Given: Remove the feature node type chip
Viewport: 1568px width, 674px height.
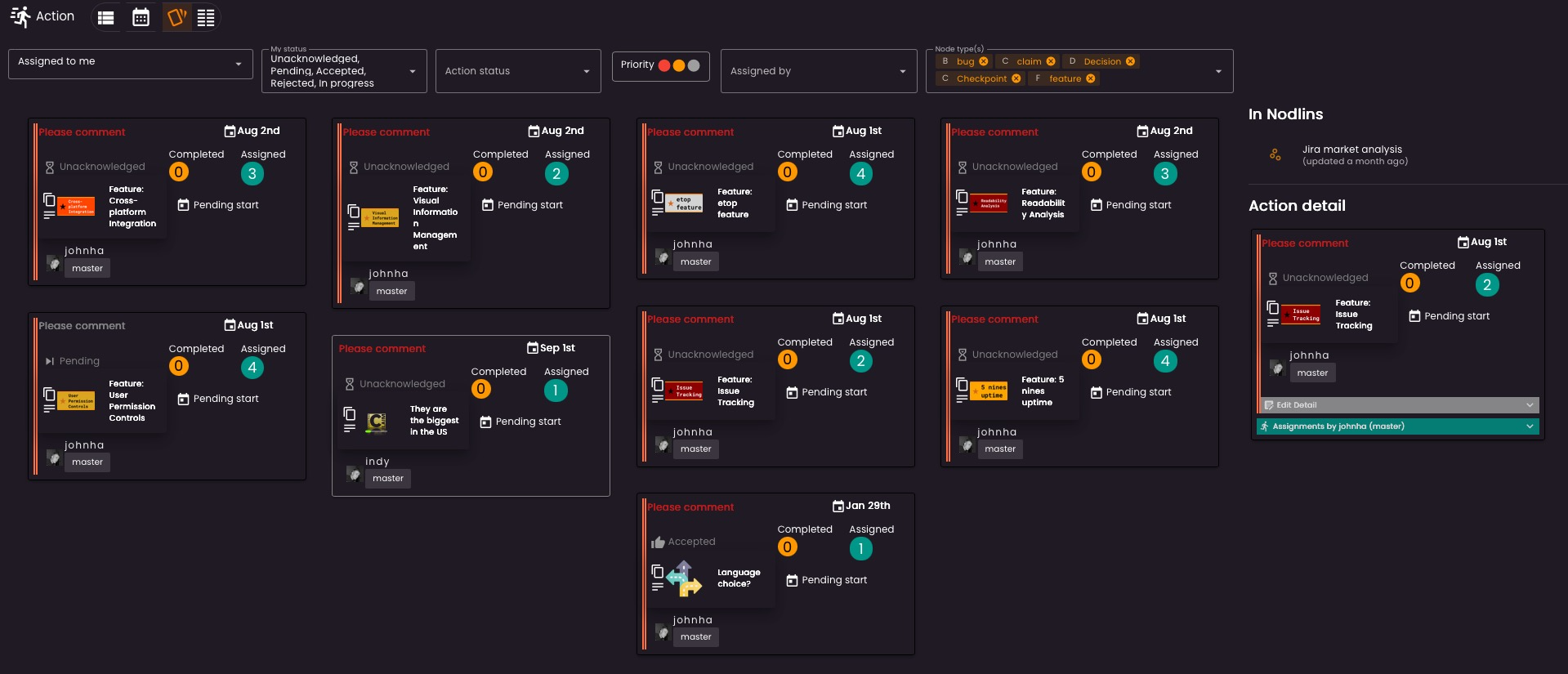Looking at the screenshot, I should (x=1091, y=78).
